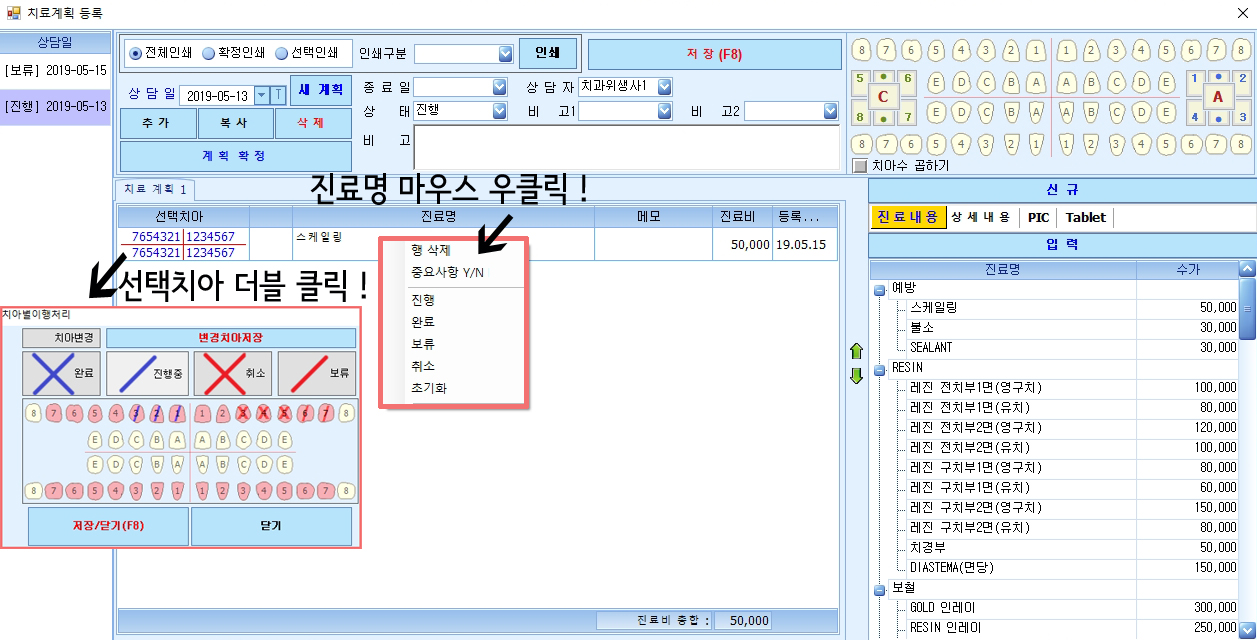The image size is (1257, 640).
Task: Choose the blue slash 진행중 status button
Action: (x=147, y=373)
